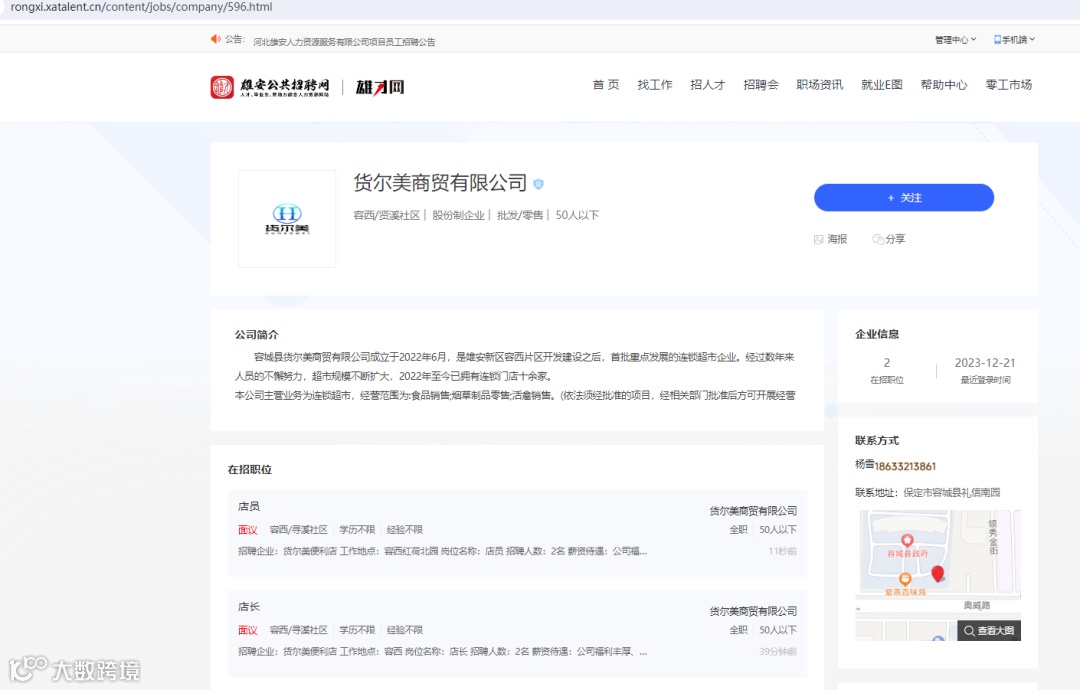Click the 2023-12-21 last login date
The height and width of the screenshot is (690, 1080).
(985, 363)
